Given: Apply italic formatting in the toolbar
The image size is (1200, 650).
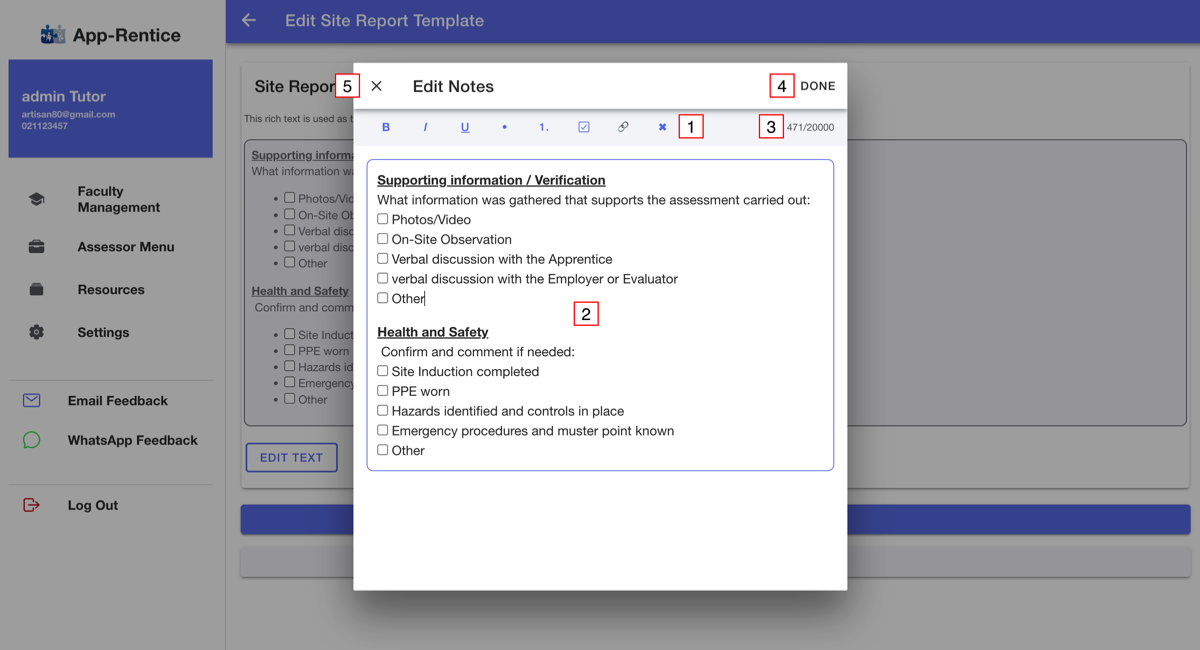Looking at the screenshot, I should click(x=425, y=127).
